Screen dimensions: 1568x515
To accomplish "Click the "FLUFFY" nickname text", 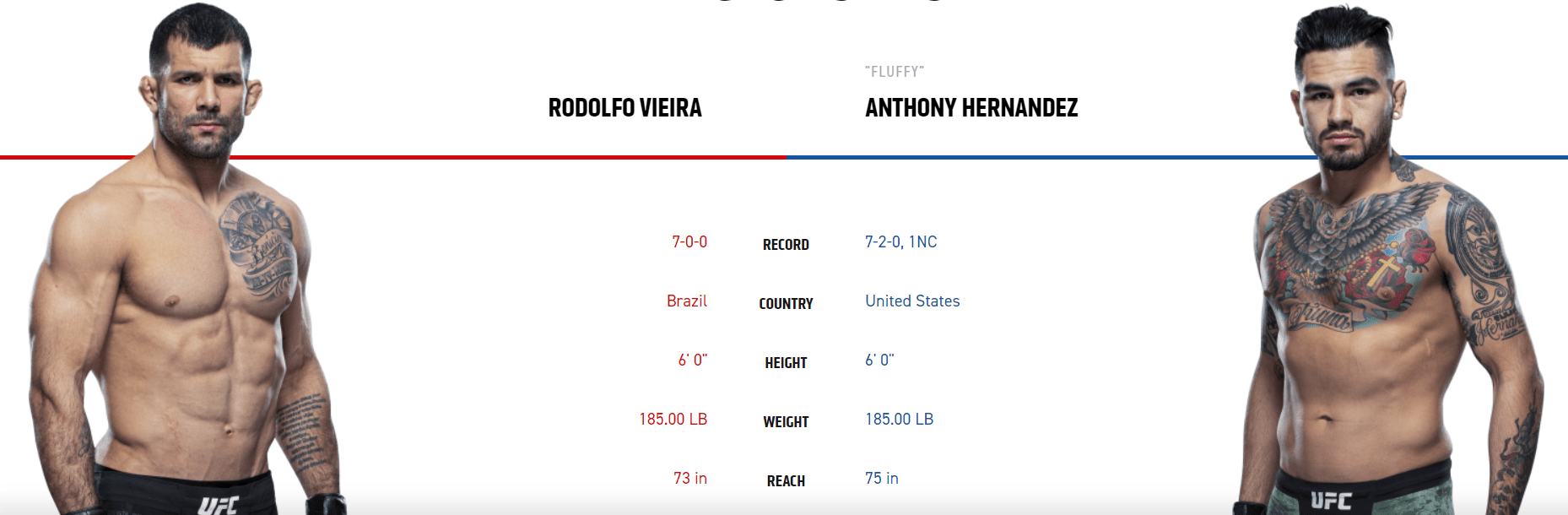I will [895, 72].
